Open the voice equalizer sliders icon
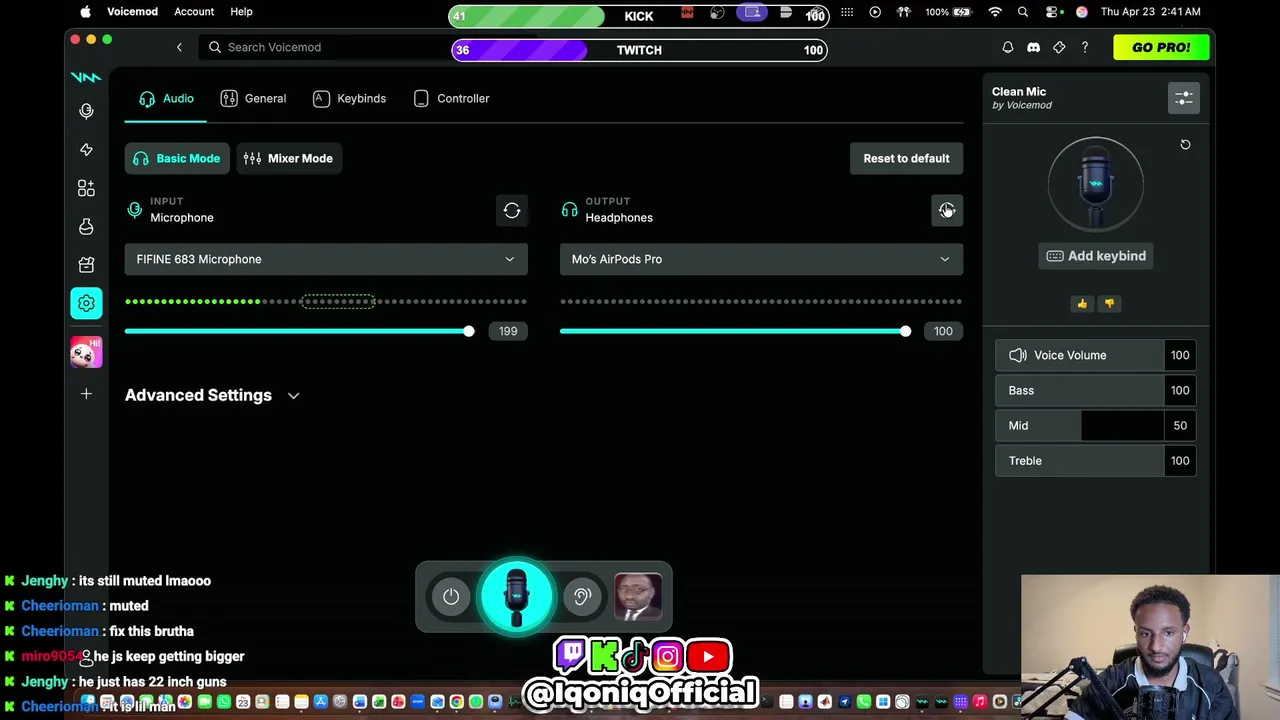The width and height of the screenshot is (1280, 720). pos(1184,98)
